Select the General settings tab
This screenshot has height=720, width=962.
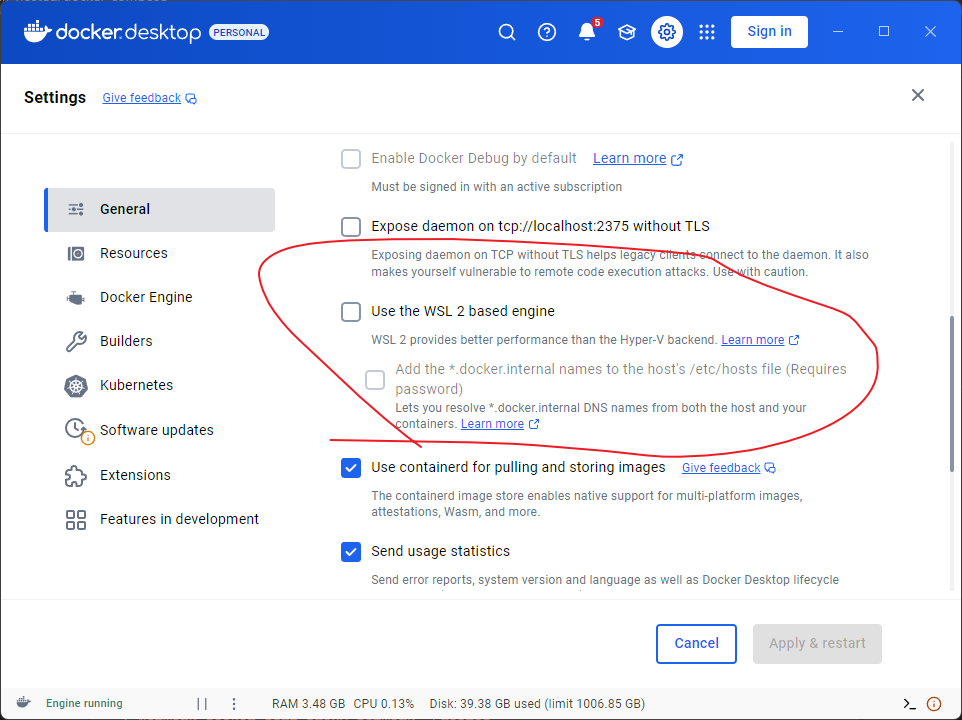coord(160,210)
